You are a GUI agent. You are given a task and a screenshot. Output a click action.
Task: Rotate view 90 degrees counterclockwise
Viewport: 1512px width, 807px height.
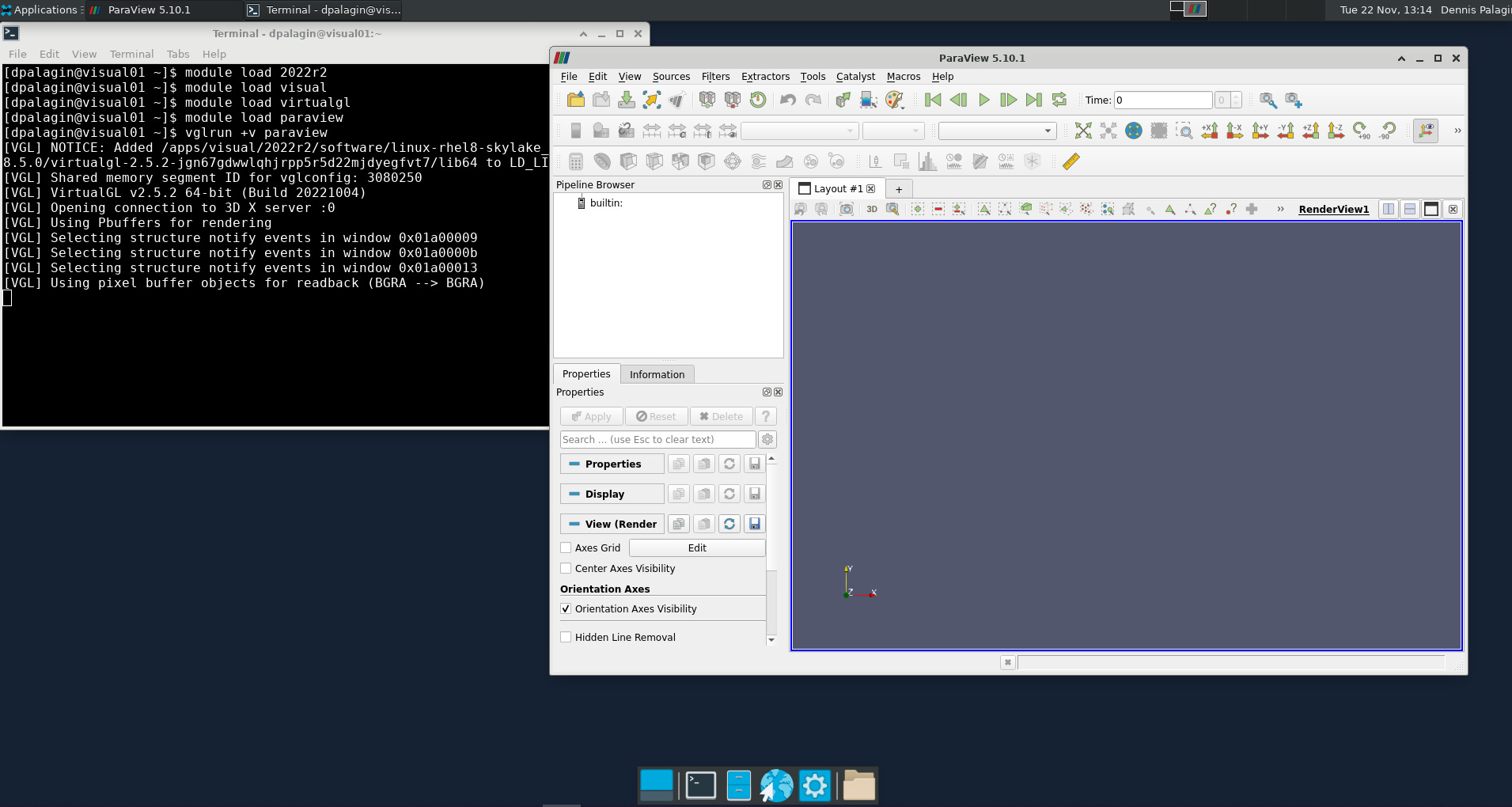click(1387, 131)
